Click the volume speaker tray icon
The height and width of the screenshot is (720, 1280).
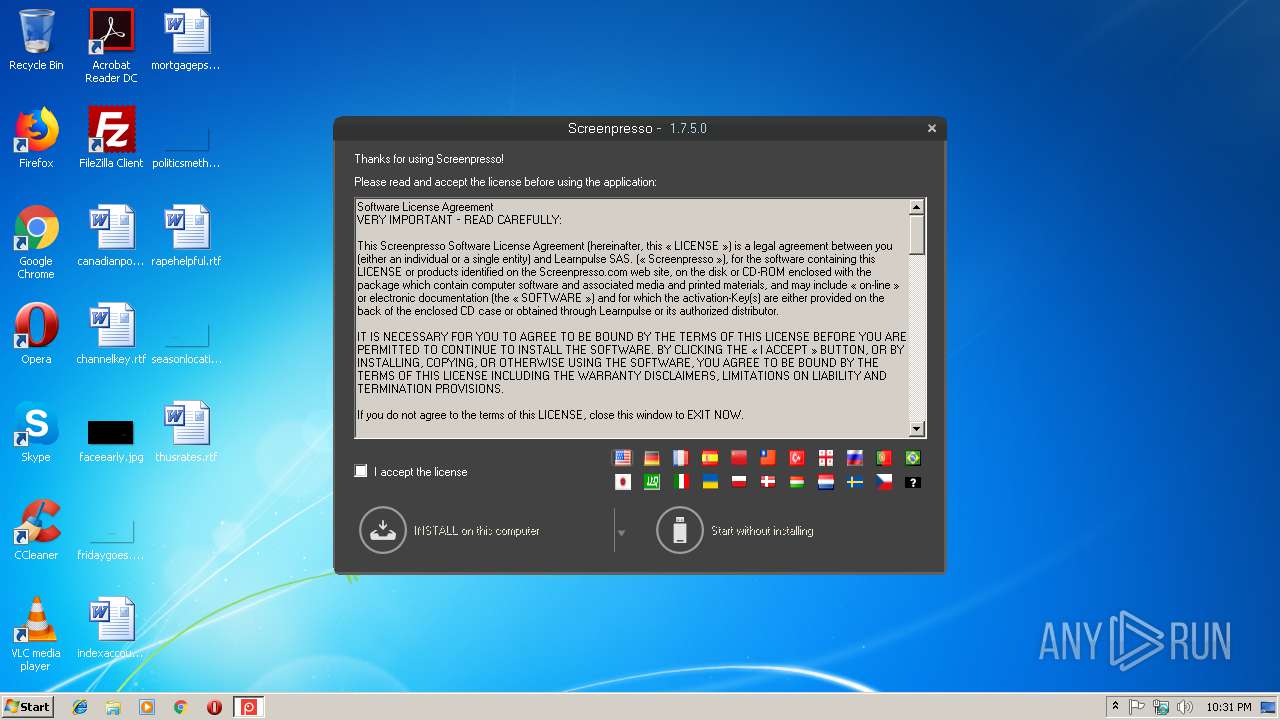1185,707
